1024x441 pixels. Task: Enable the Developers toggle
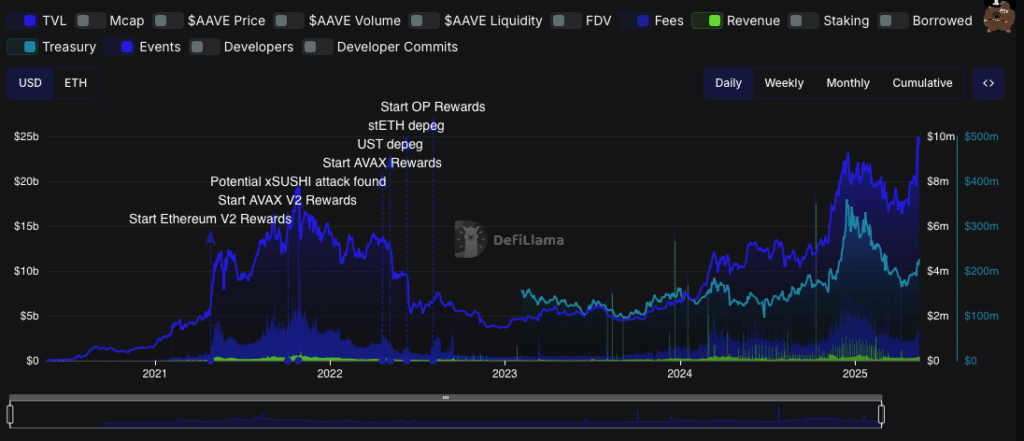[x=204, y=47]
